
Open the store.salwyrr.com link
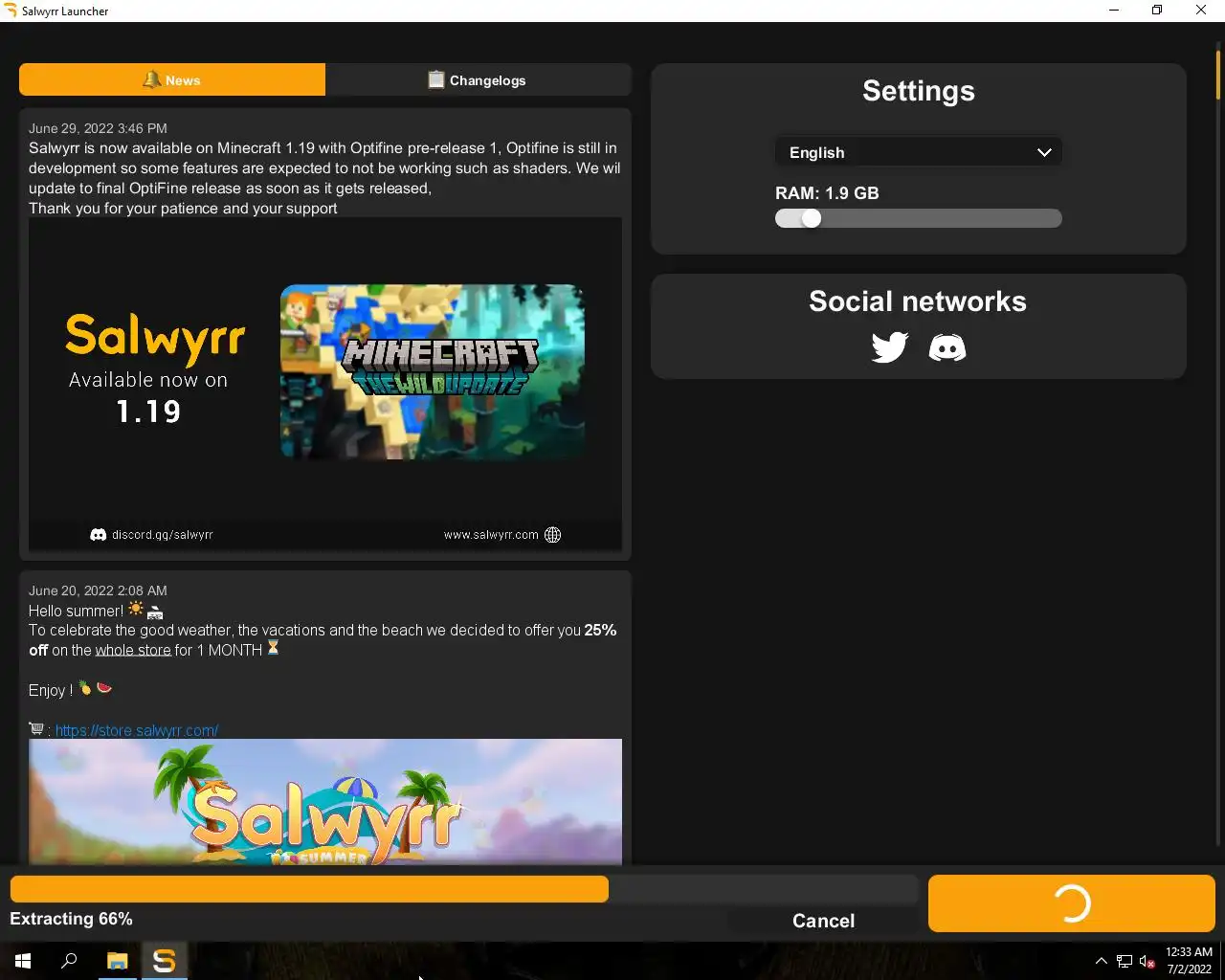coord(137,730)
